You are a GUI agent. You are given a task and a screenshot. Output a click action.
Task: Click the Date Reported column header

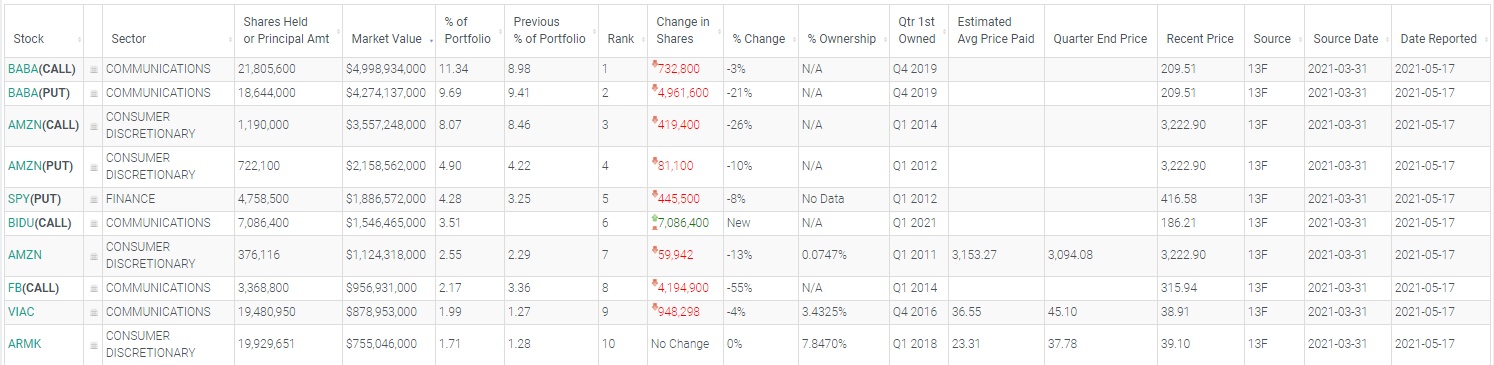pyautogui.click(x=1438, y=39)
